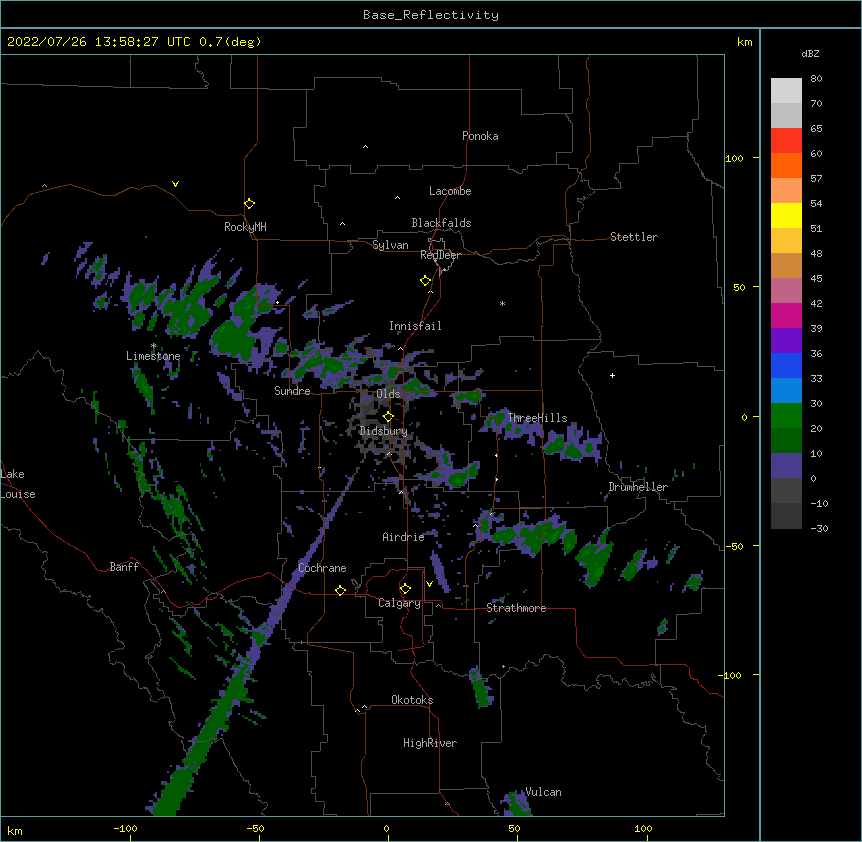
Task: Select the Blackfalds city label
Action: coord(441,223)
